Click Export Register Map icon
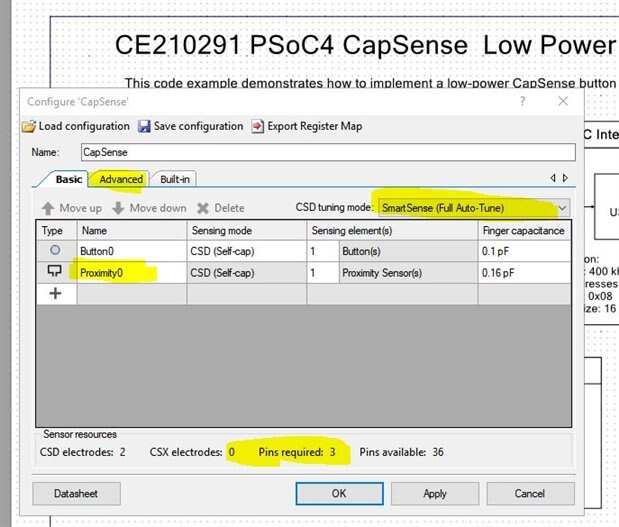This screenshot has width=619, height=527. pos(257,126)
